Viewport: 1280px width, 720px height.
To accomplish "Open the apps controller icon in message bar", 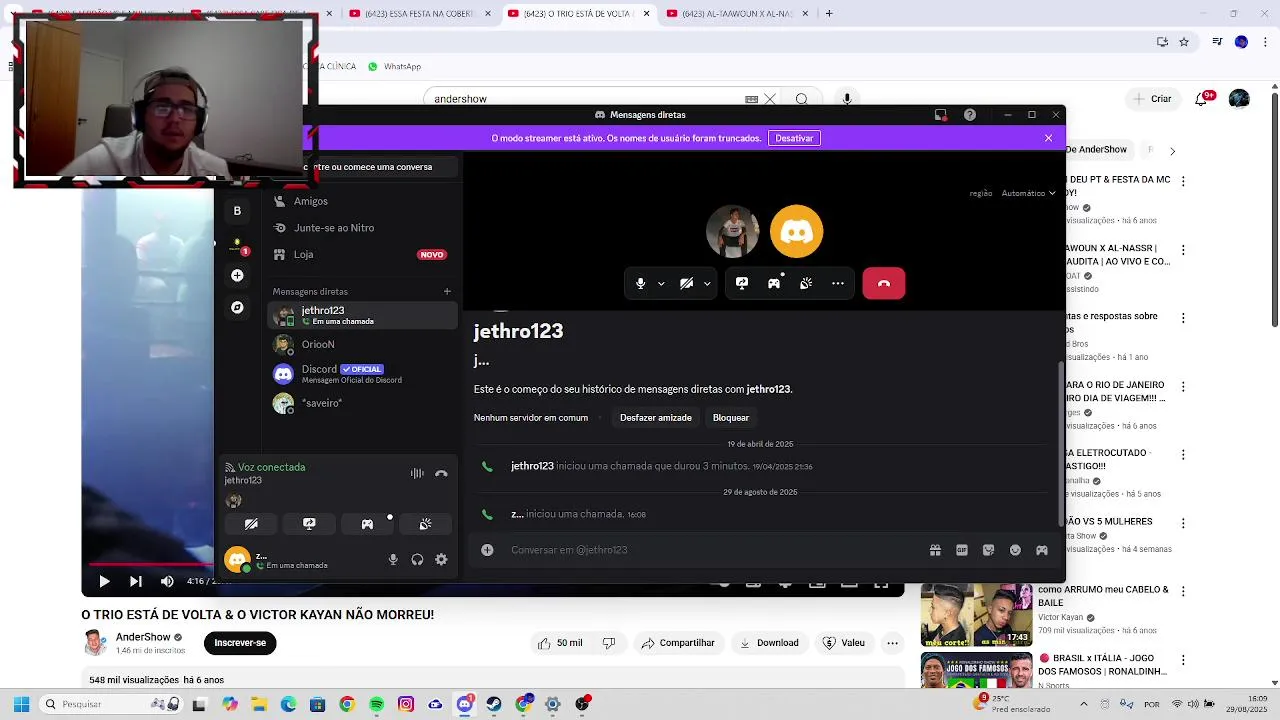I will pos(1042,550).
